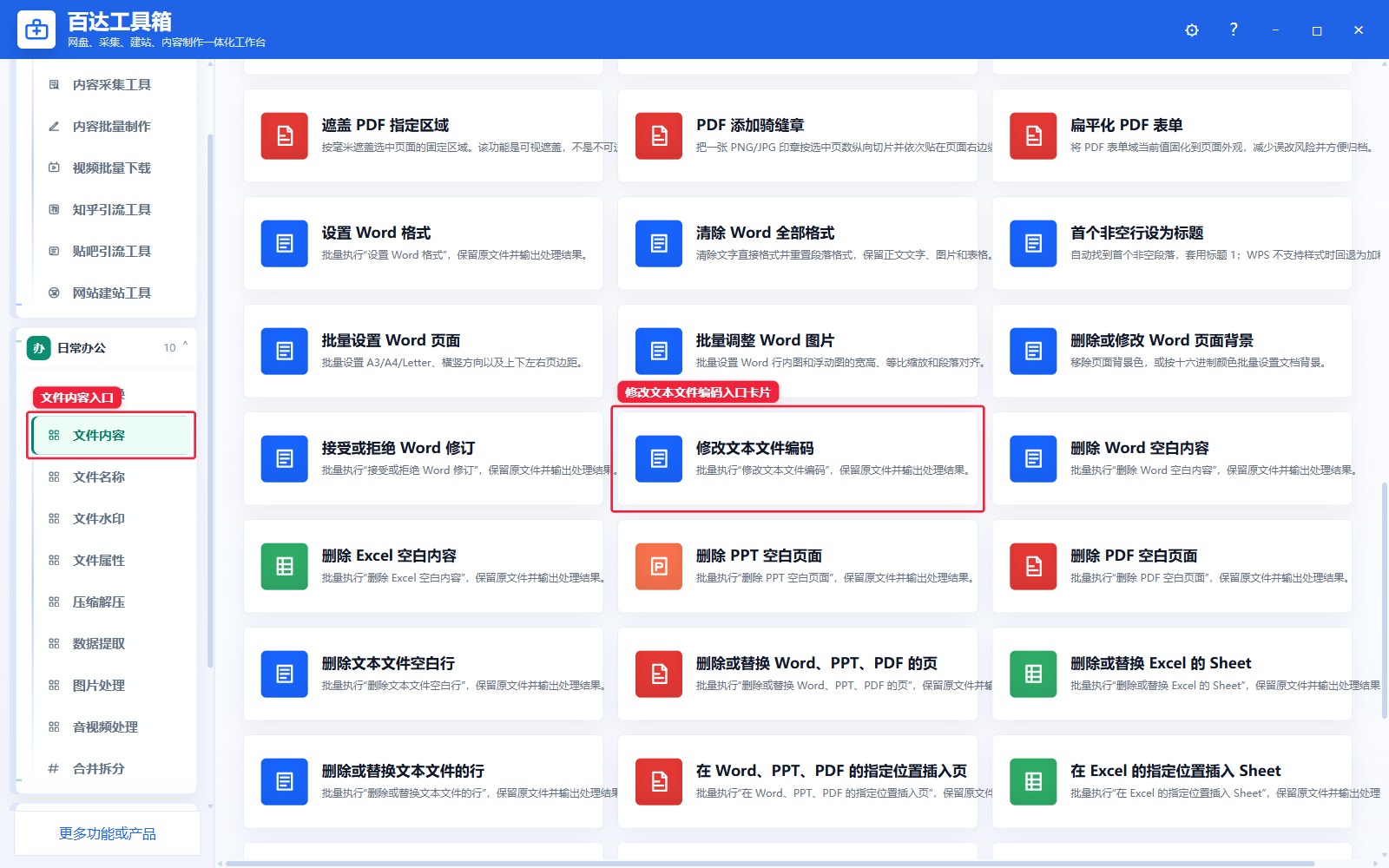Click the 接受或拒绝 Word 修订 card title

[x=398, y=449]
